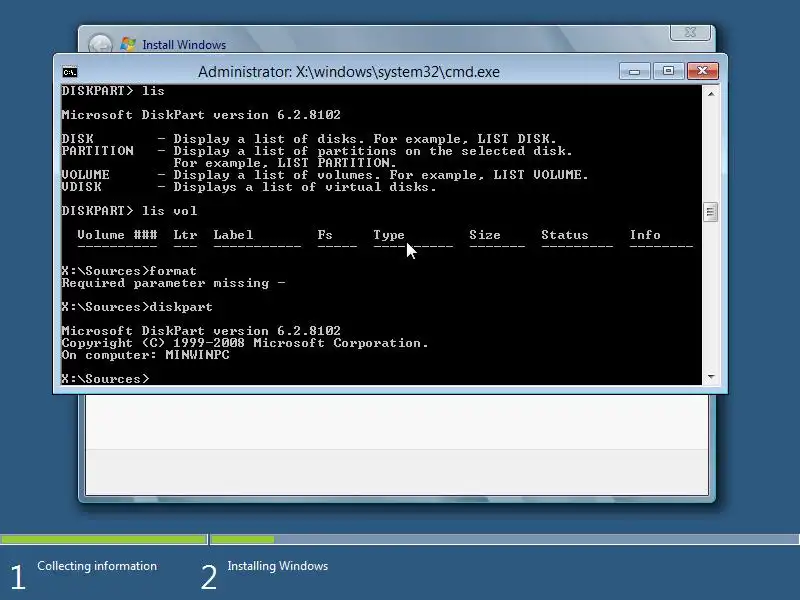Close the Install Windows dialog

(690, 32)
